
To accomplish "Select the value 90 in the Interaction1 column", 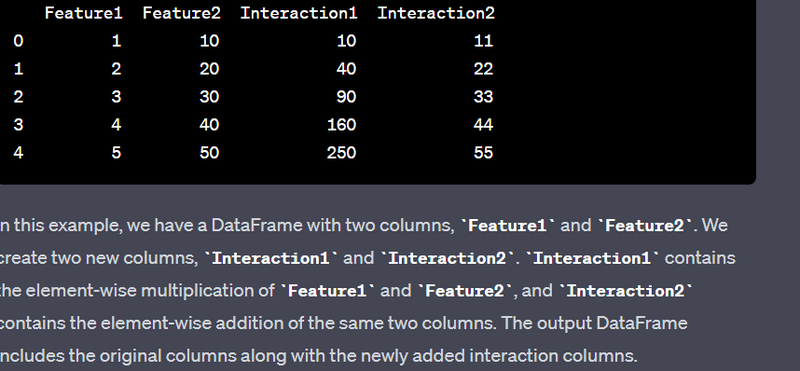I will [x=346, y=96].
